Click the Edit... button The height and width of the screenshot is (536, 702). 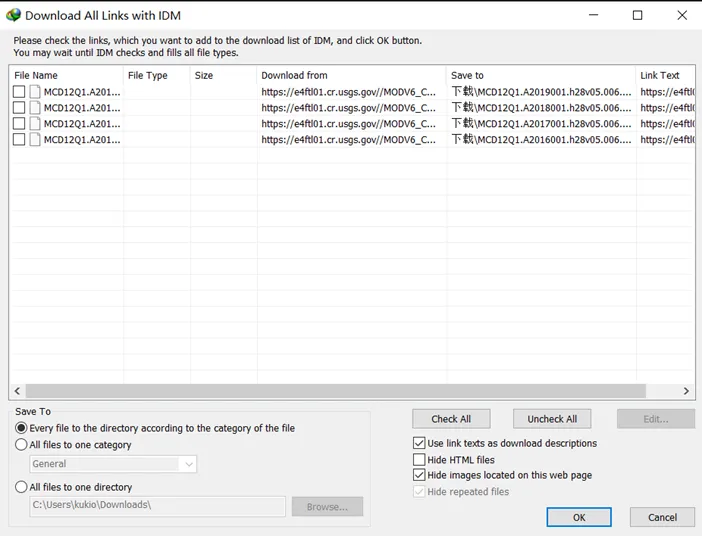[656, 419]
